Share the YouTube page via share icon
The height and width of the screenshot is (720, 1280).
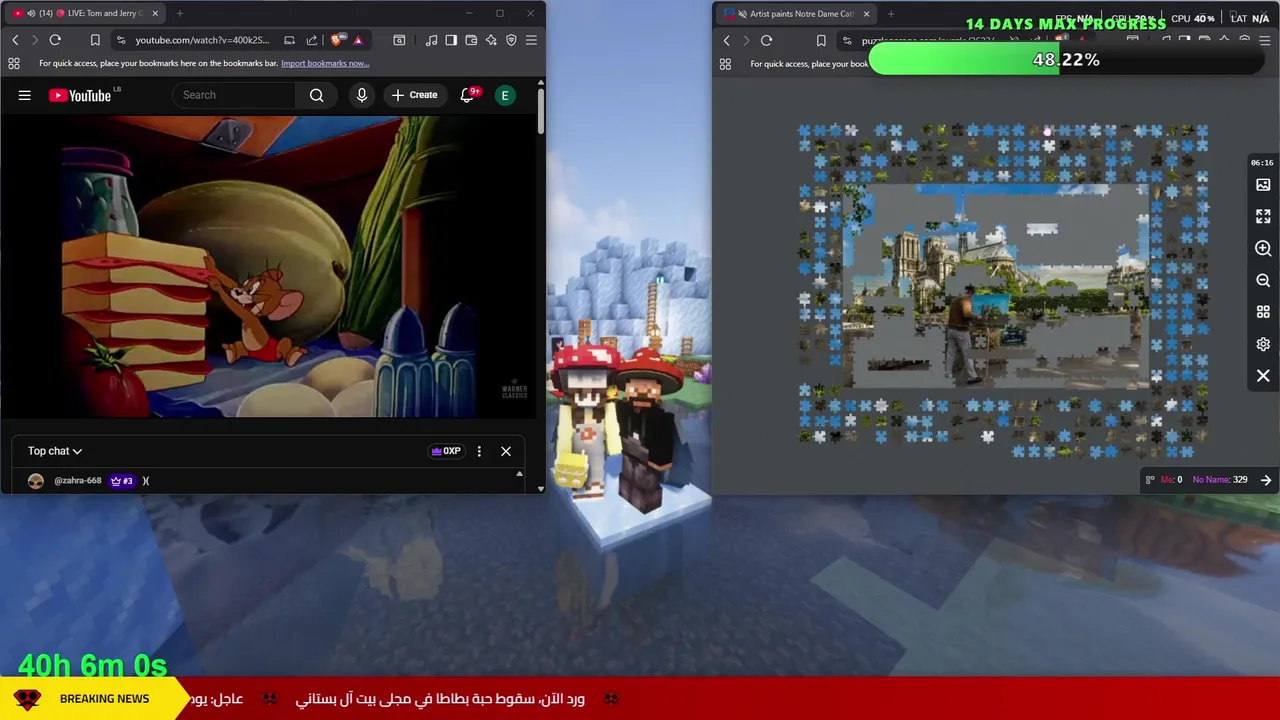click(312, 40)
